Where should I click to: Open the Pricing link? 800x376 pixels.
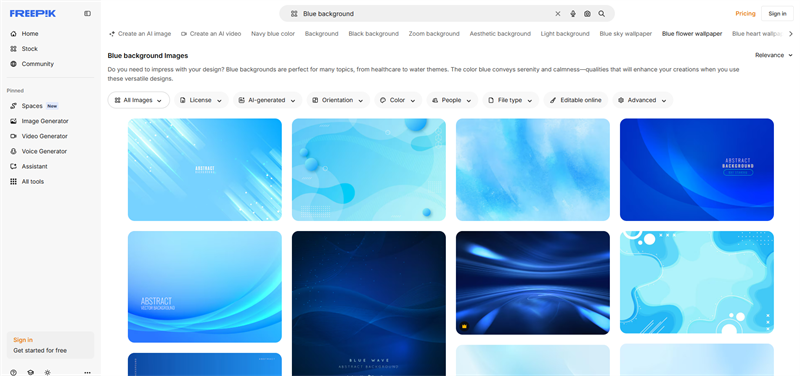[x=745, y=14]
